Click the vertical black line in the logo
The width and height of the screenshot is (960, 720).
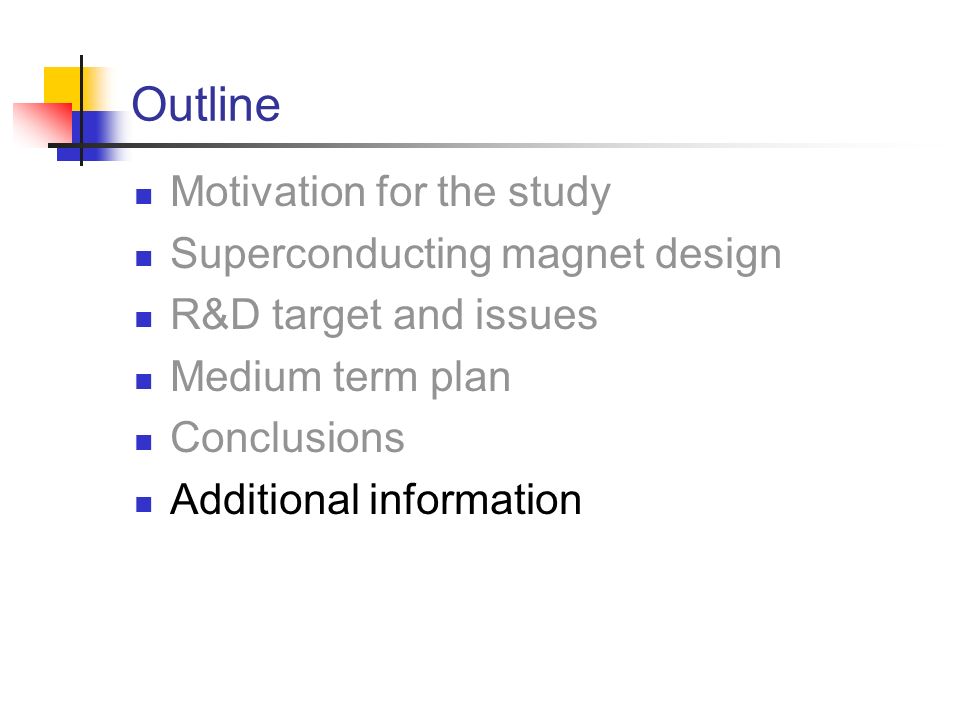81,110
